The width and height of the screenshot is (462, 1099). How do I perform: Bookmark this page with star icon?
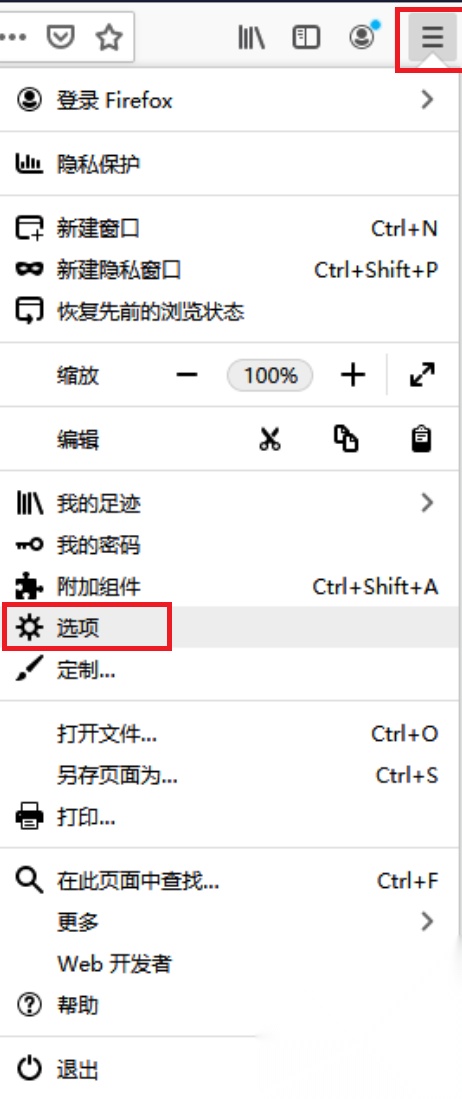(109, 36)
